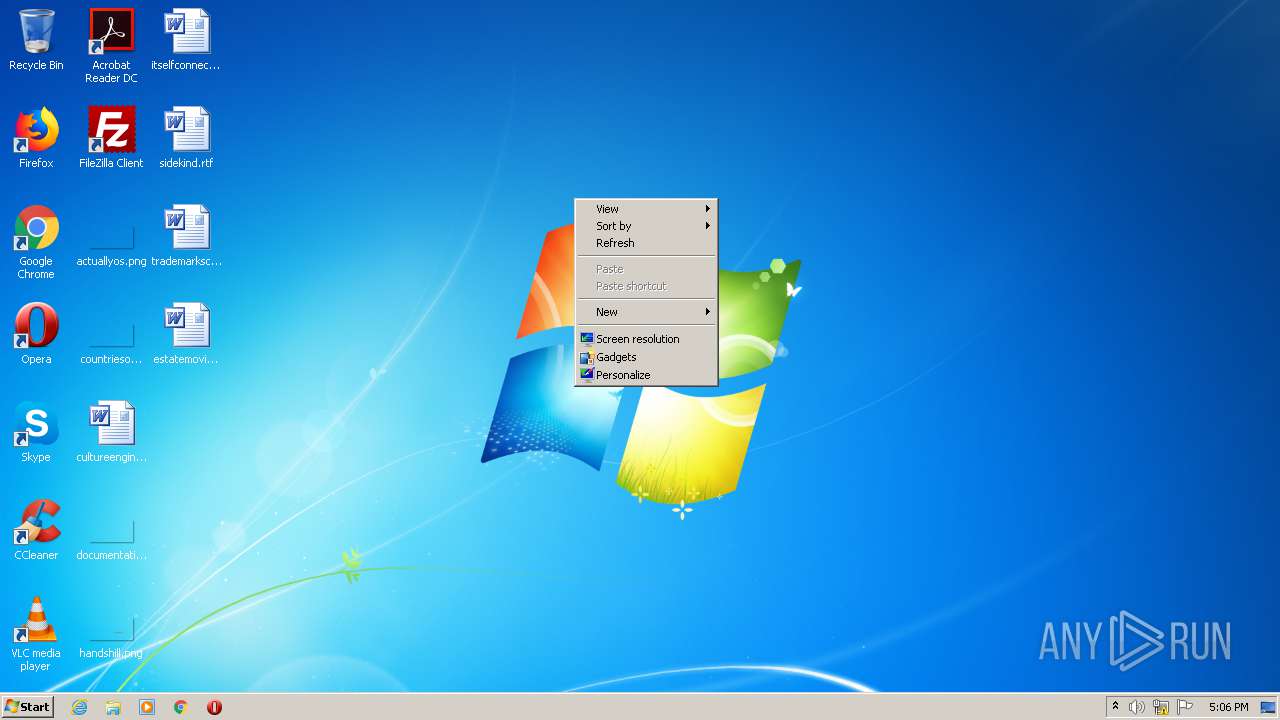Image resolution: width=1280 pixels, height=720 pixels.
Task: Select the itselfconnec... Word document icon
Action: [186, 40]
